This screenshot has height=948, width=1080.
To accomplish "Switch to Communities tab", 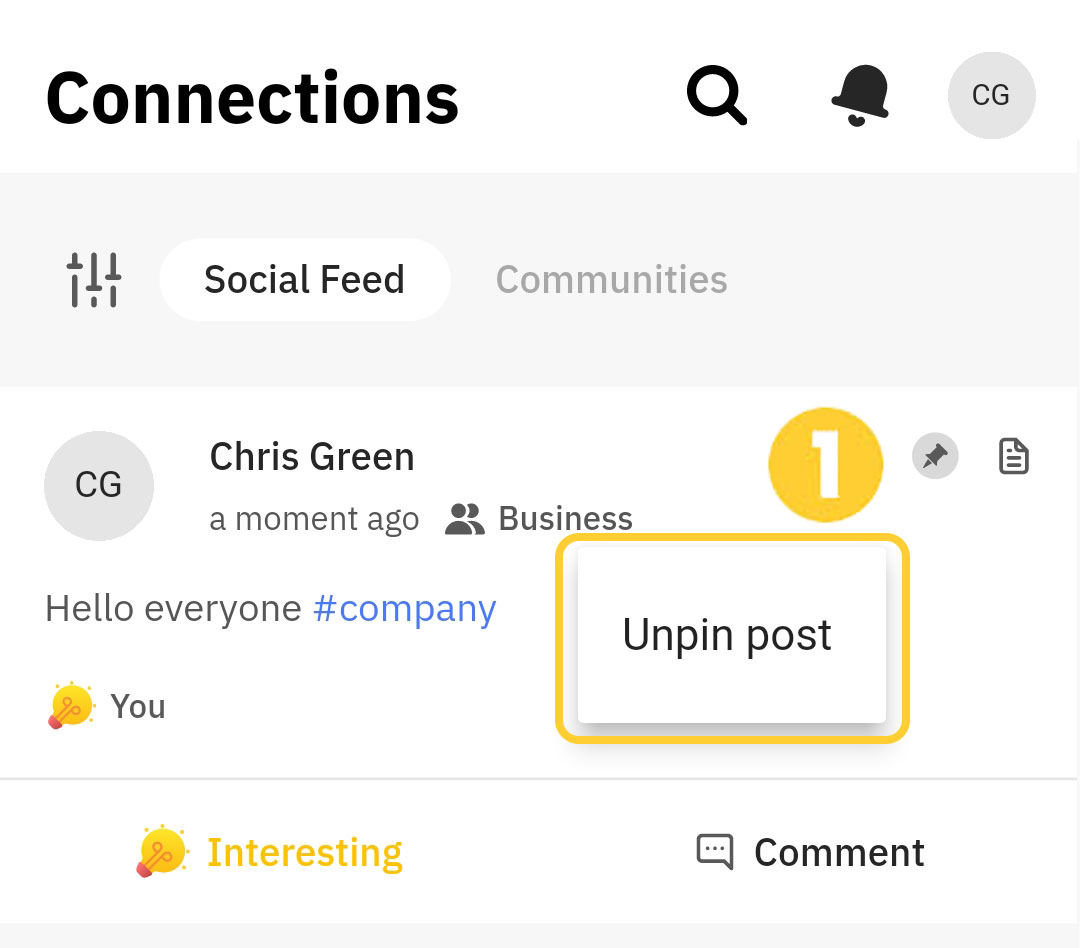I will pos(612,279).
